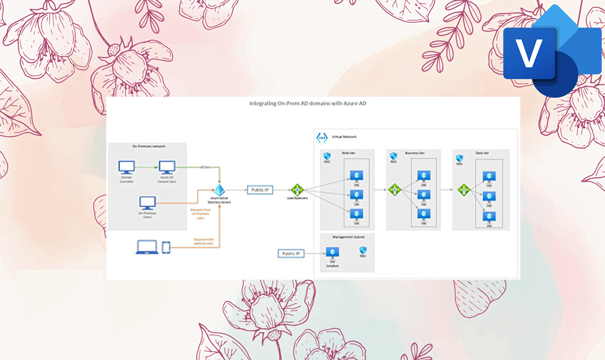Click the Data tier load balancer icon

(464, 190)
